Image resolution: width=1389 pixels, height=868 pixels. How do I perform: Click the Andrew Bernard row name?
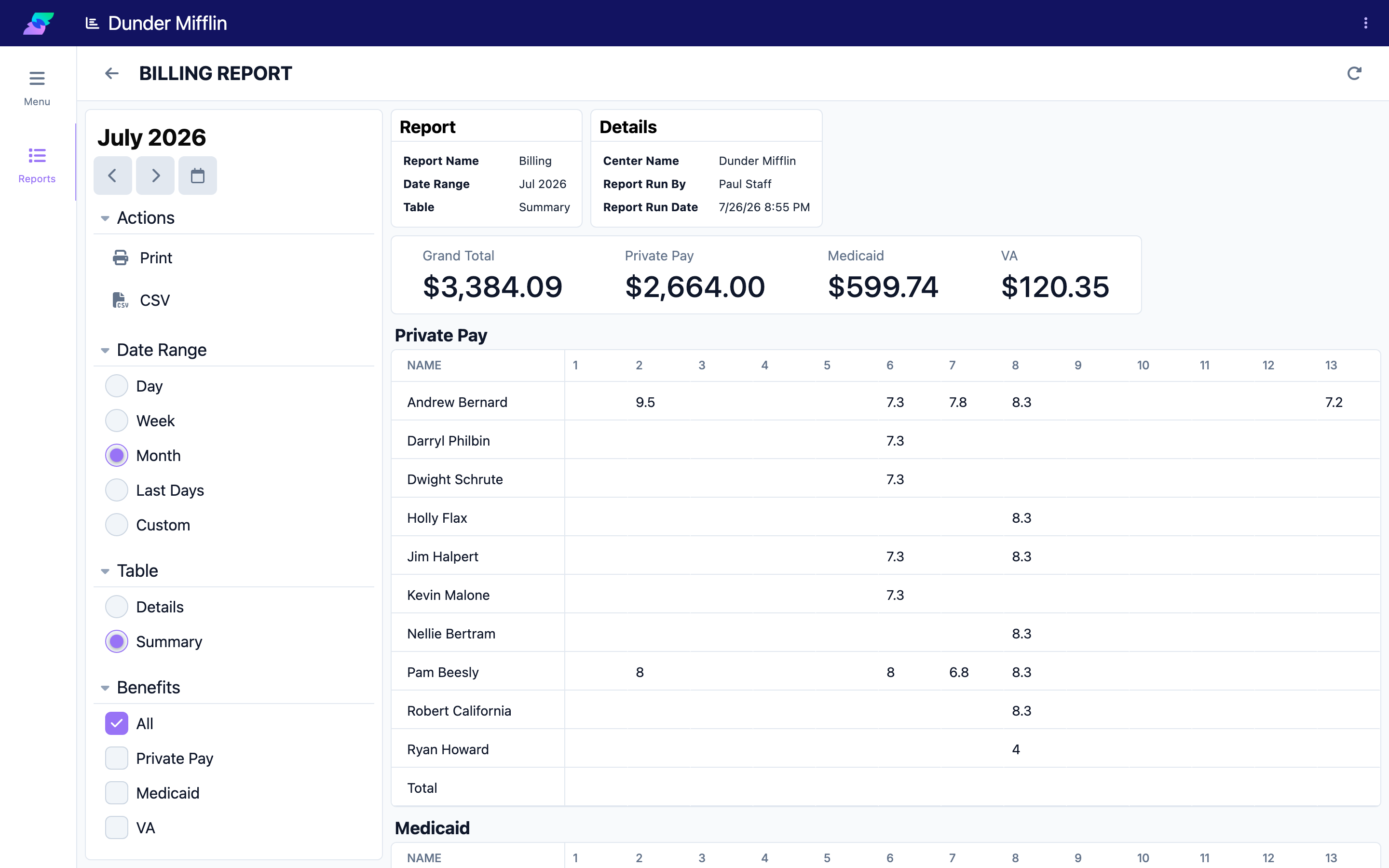457,402
